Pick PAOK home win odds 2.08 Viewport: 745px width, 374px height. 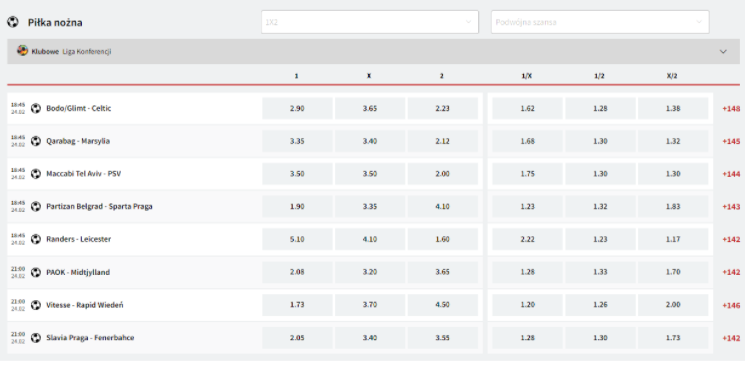click(297, 272)
